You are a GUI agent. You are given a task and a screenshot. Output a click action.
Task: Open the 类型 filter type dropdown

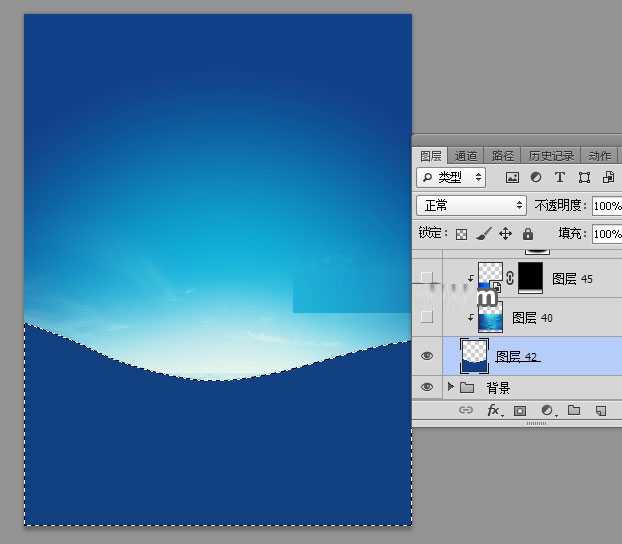[x=451, y=177]
